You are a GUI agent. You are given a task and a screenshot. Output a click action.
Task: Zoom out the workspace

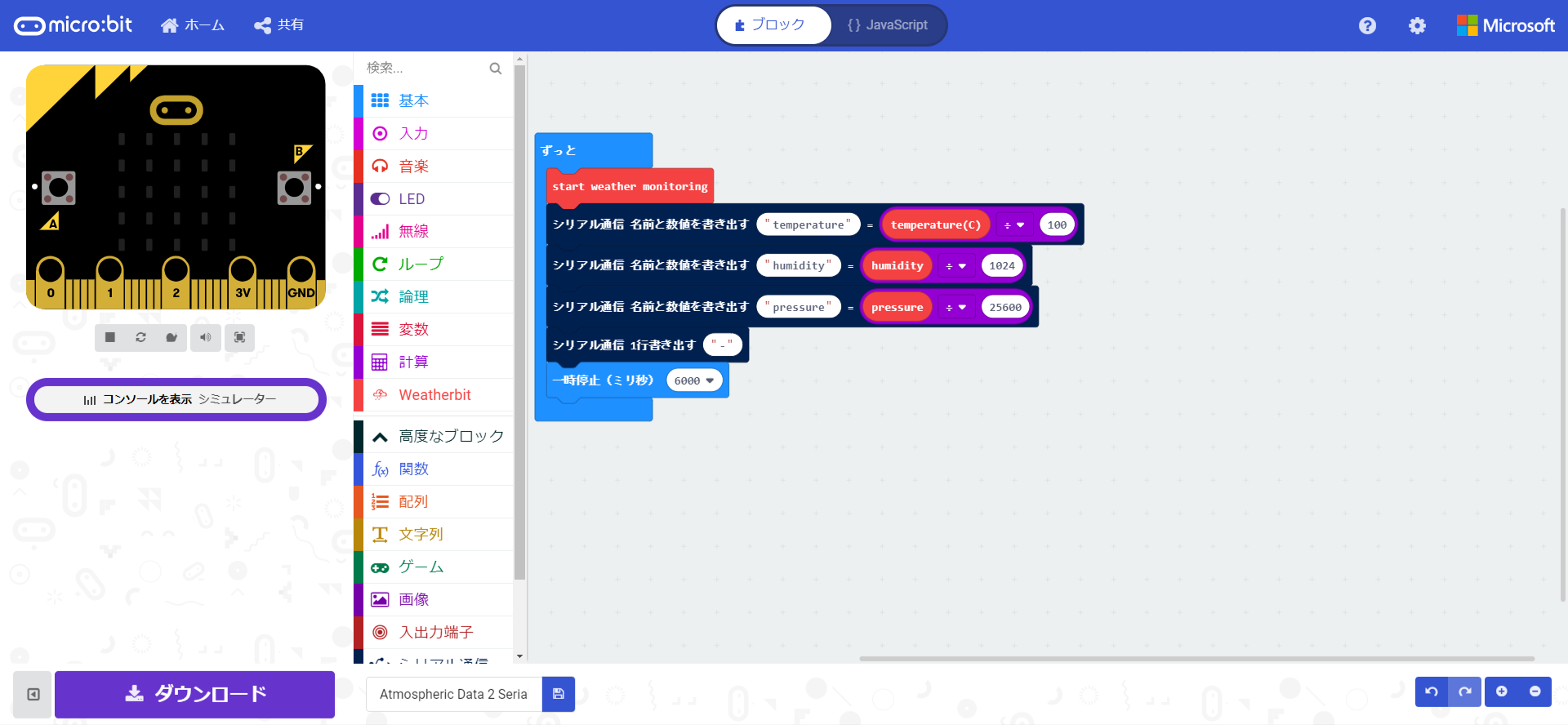coord(1535,692)
